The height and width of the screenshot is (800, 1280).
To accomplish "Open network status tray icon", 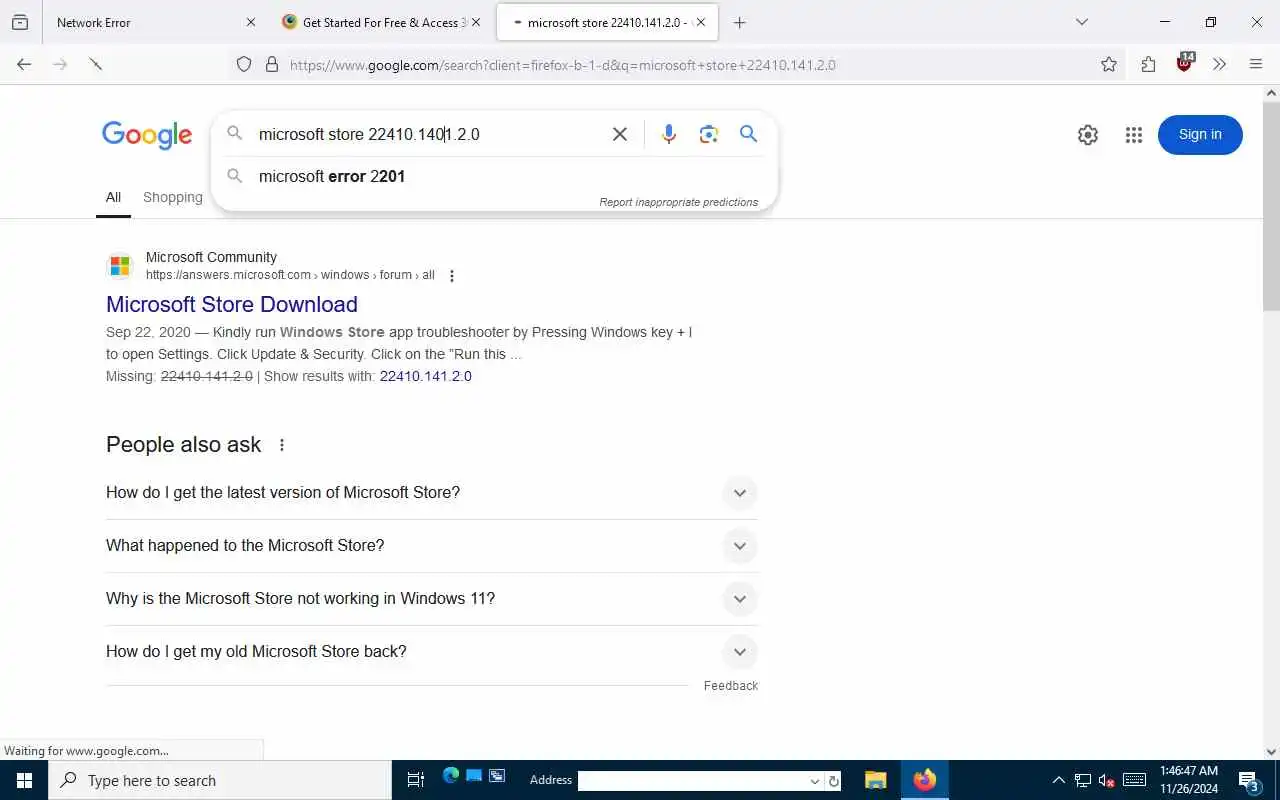I will tap(1083, 780).
